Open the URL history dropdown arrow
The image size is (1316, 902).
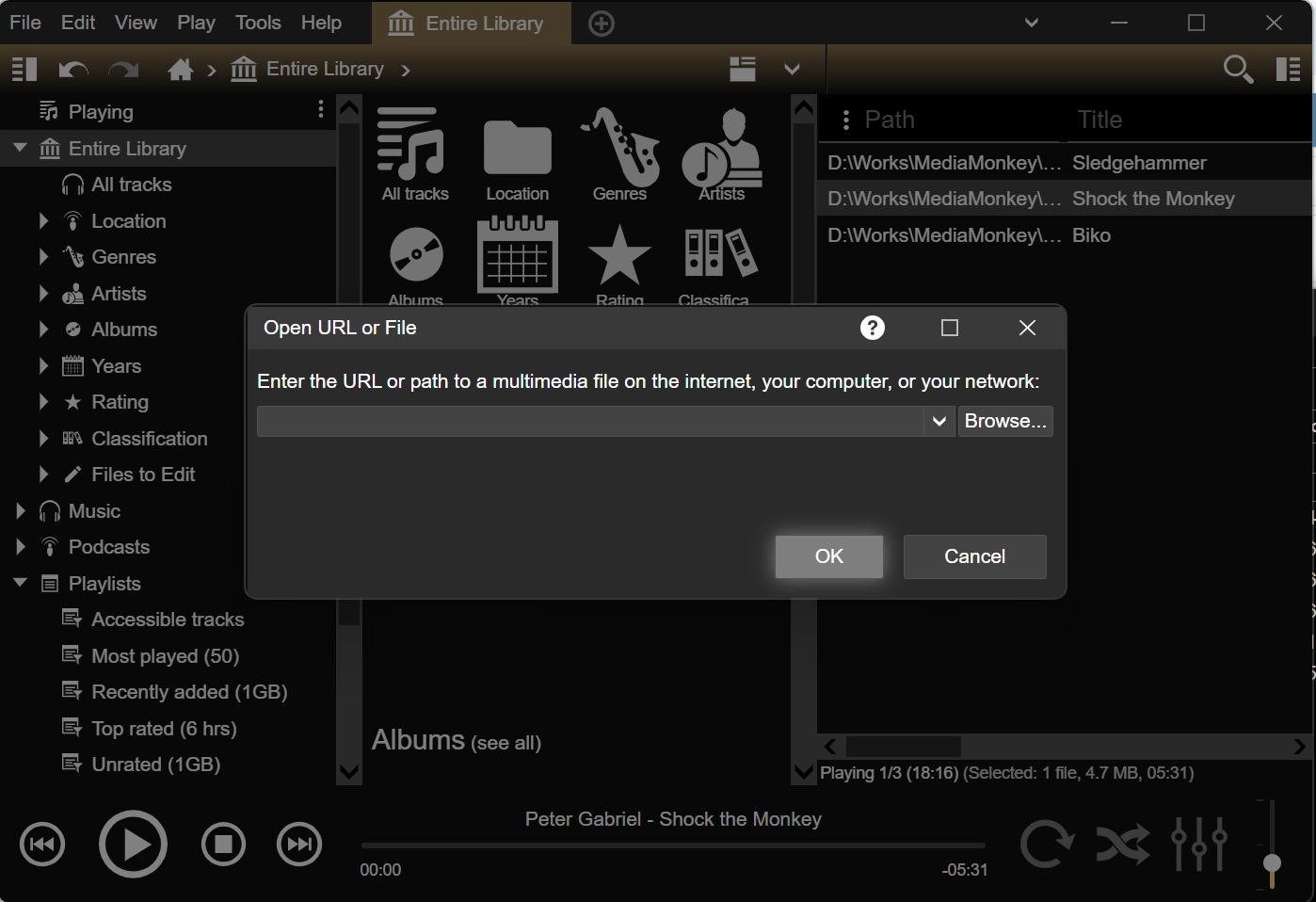(939, 422)
